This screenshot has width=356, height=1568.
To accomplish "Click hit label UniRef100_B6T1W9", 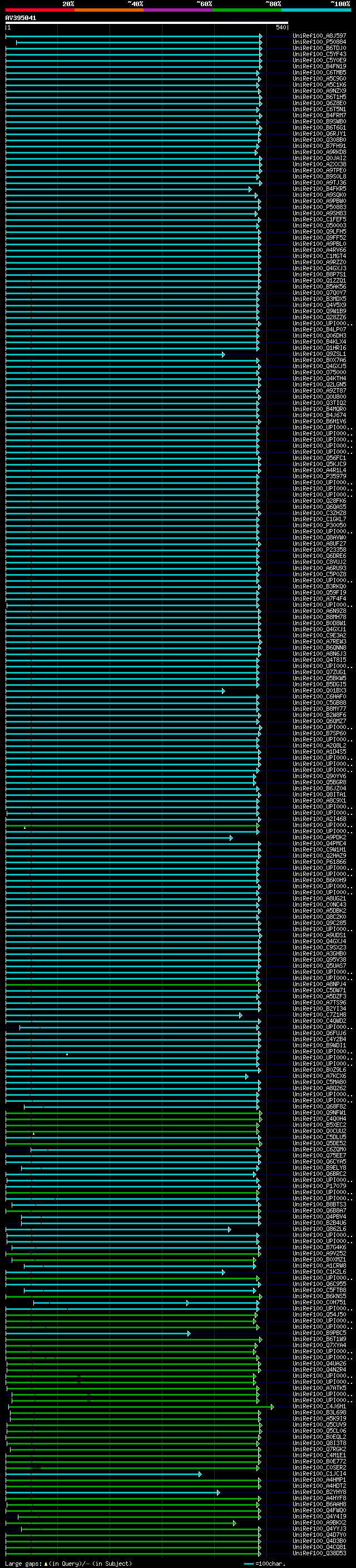I will coord(319,1338).
